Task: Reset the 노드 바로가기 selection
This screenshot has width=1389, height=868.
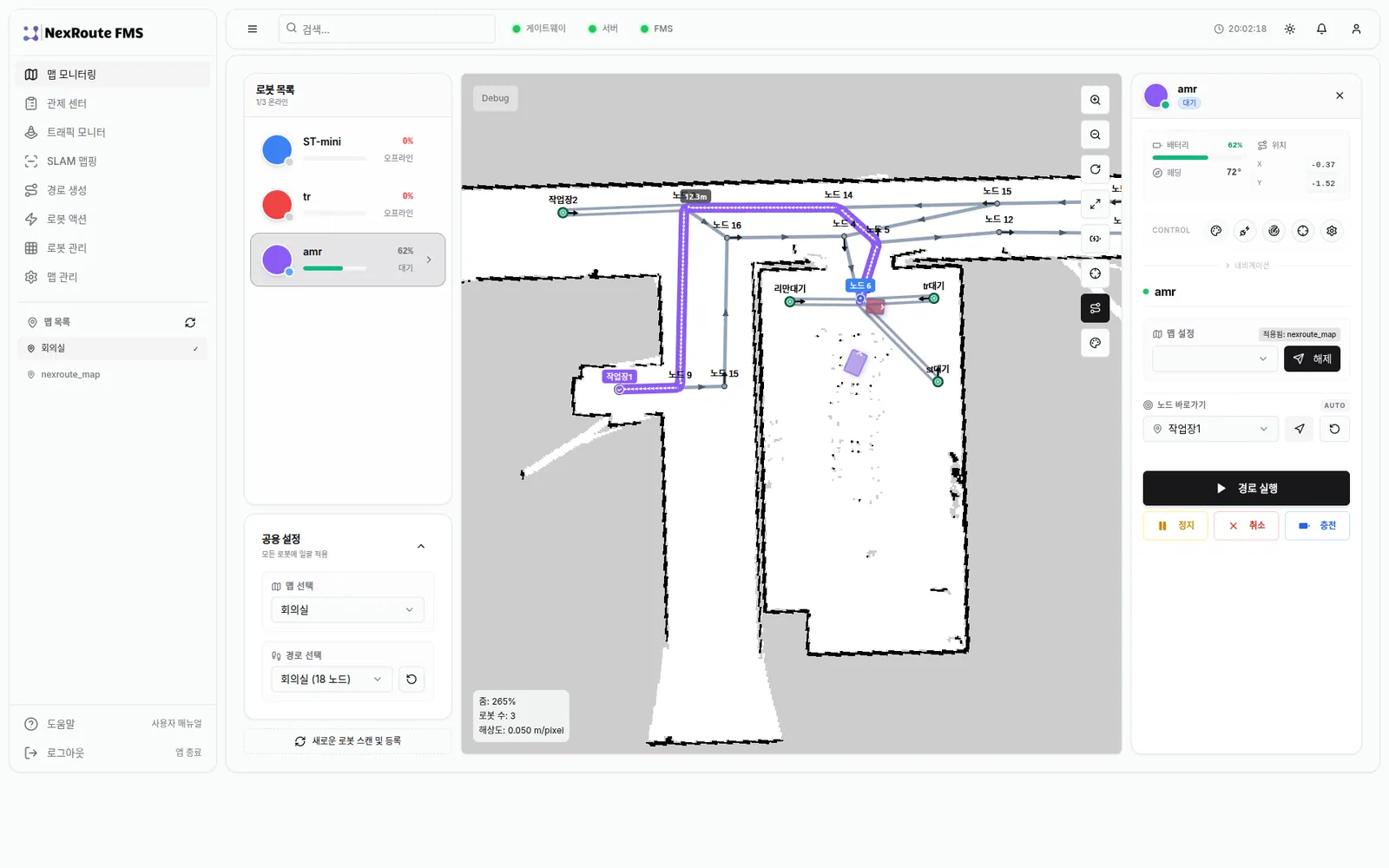Action: [x=1334, y=429]
